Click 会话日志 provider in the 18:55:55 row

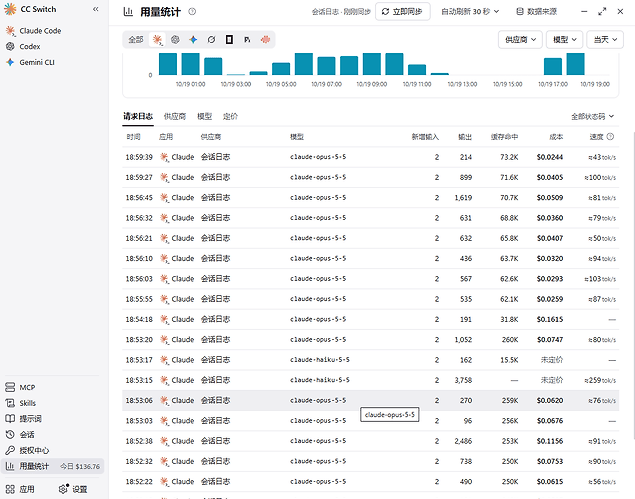coord(215,299)
